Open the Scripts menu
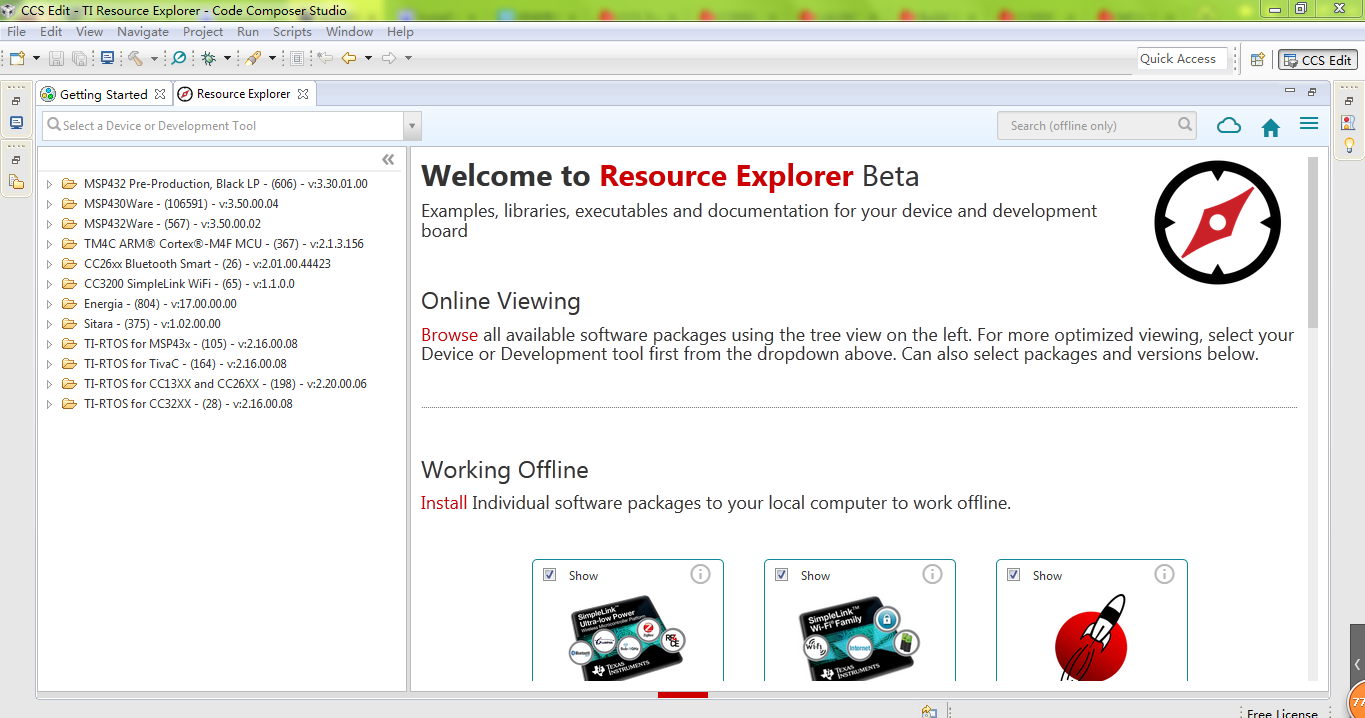Image resolution: width=1365 pixels, height=718 pixels. pos(292,32)
